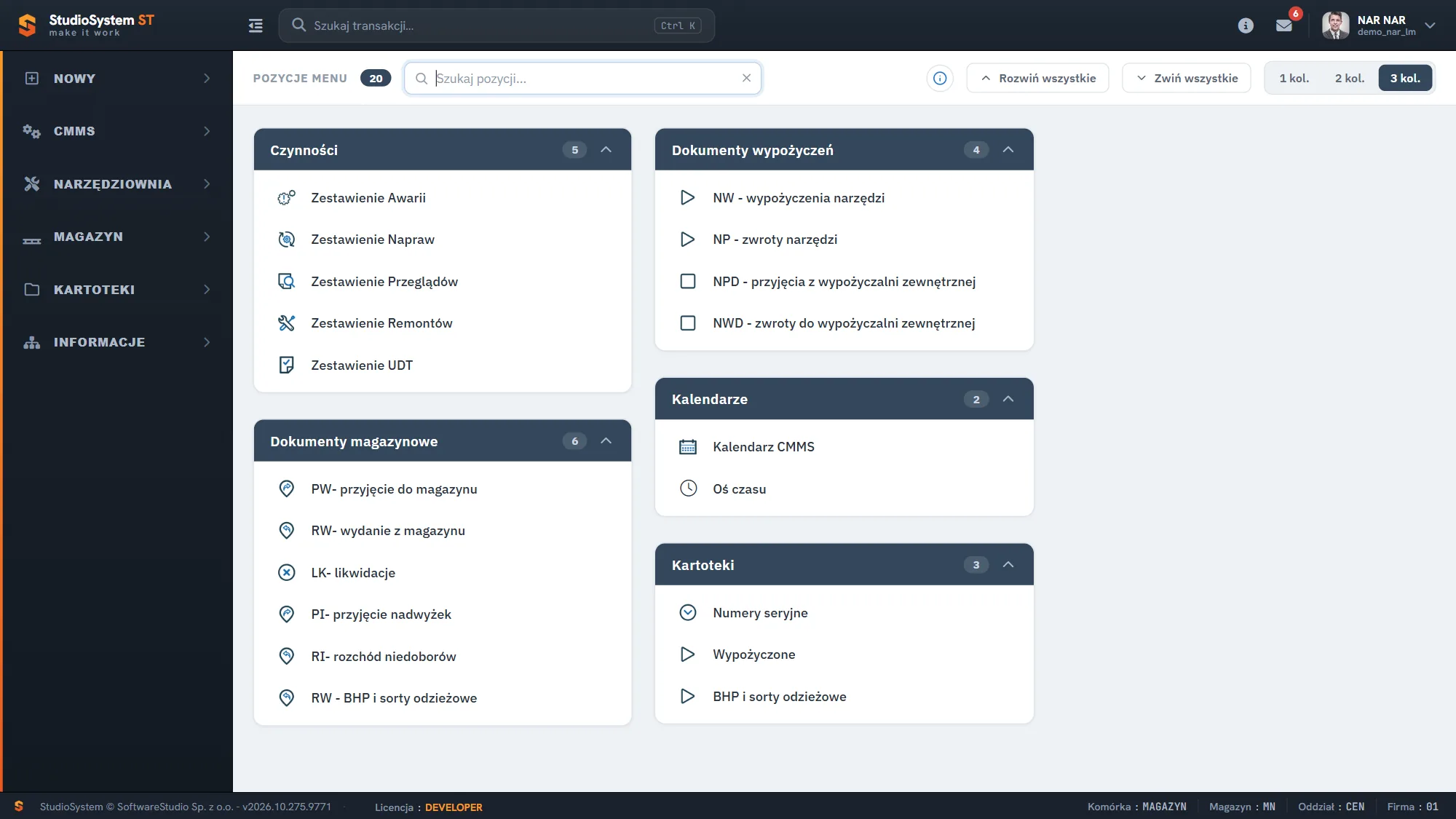Open the Wypożyczone entry
The height and width of the screenshot is (819, 1456).
click(x=844, y=654)
